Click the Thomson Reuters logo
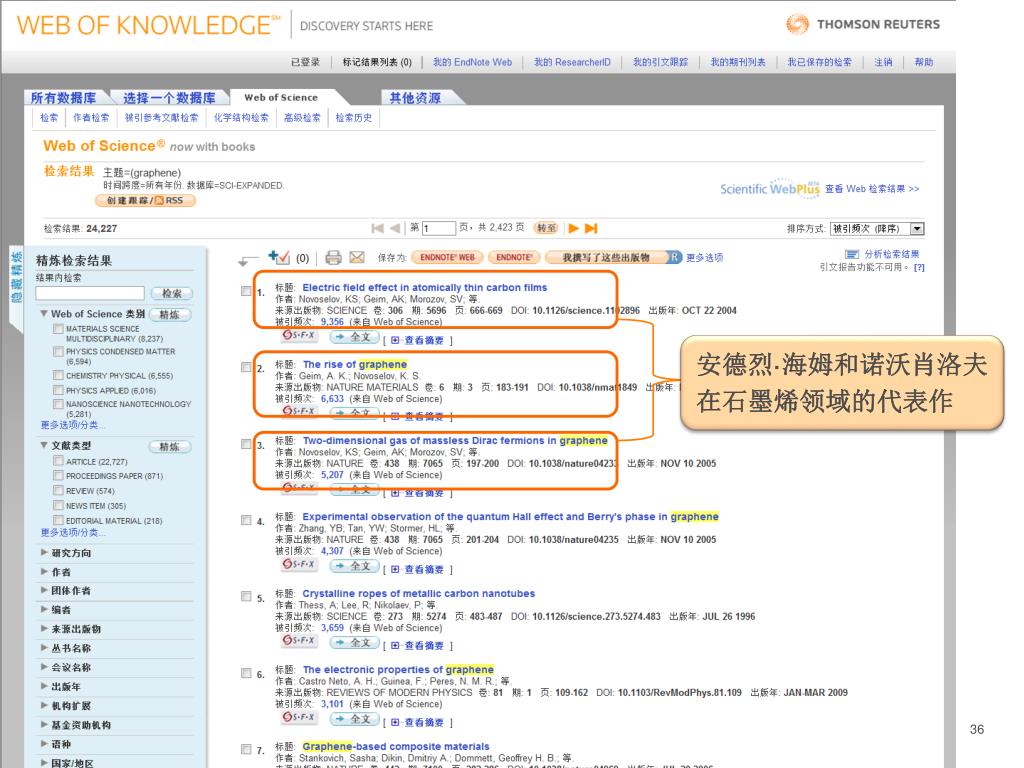 (x=863, y=24)
